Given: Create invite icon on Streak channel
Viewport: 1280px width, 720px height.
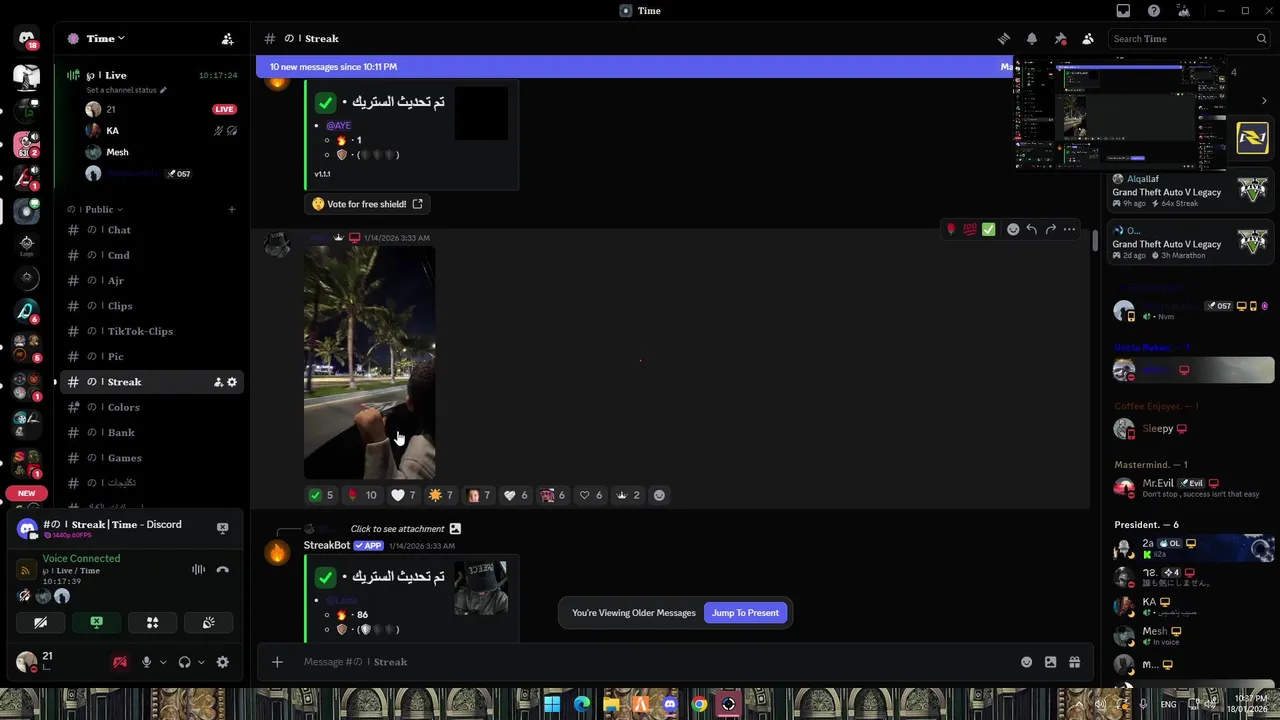Looking at the screenshot, I should click(x=218, y=382).
